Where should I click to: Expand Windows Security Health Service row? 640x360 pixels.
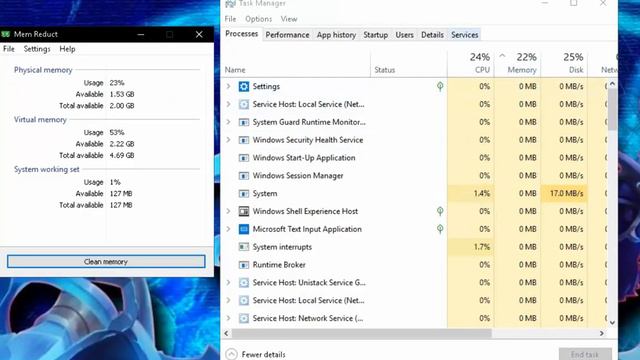point(229,140)
